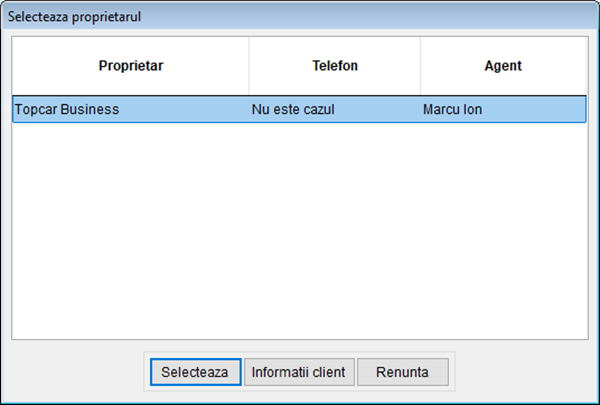Sort by the Proprietar column header
The height and width of the screenshot is (405, 600).
[130, 66]
